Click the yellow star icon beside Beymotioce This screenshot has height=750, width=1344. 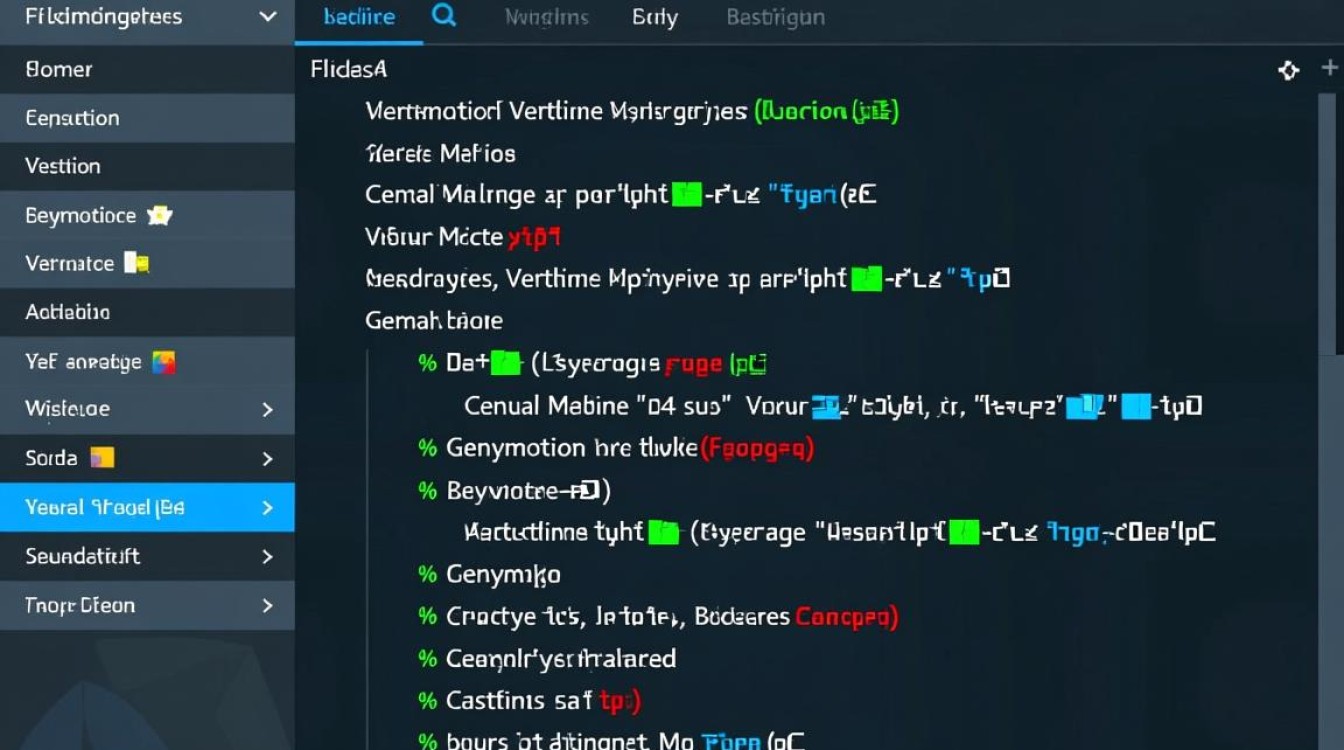(159, 215)
